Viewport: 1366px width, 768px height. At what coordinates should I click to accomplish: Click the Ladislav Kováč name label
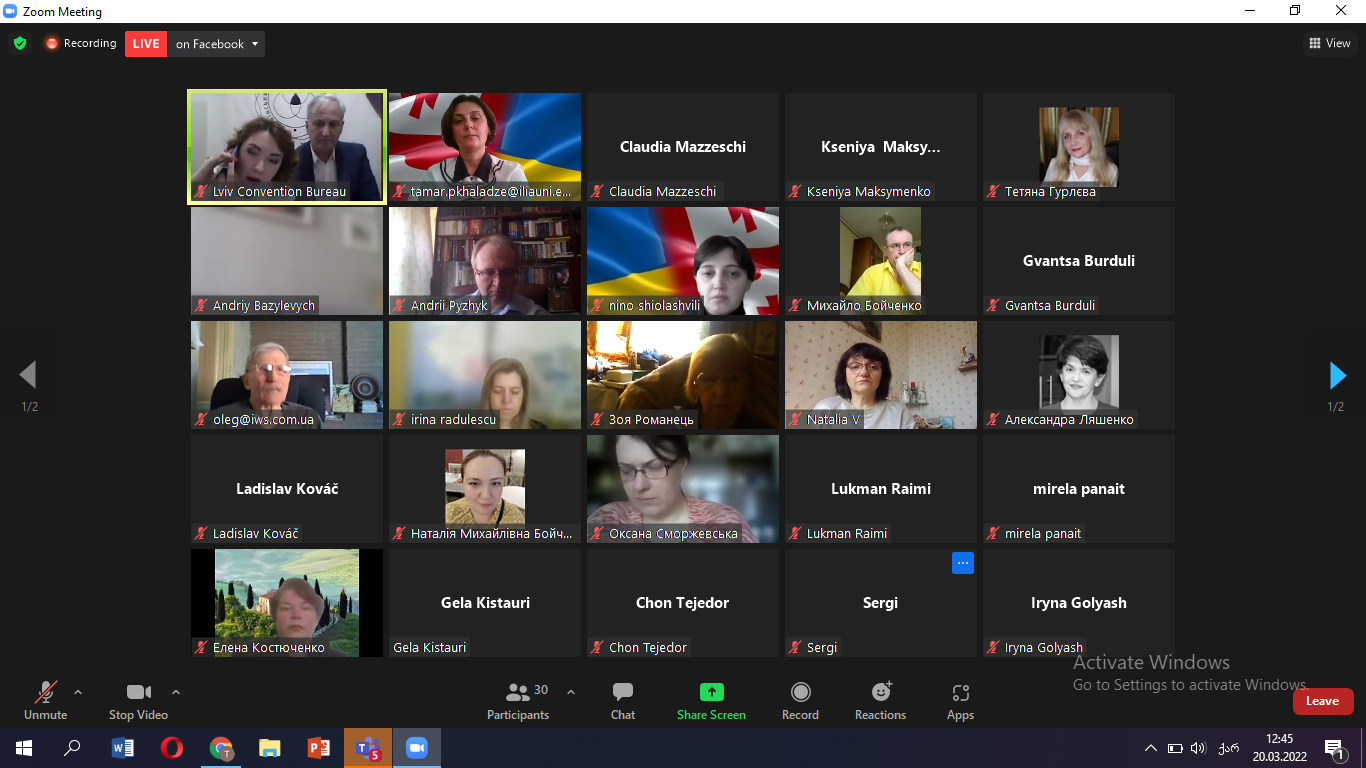click(255, 533)
